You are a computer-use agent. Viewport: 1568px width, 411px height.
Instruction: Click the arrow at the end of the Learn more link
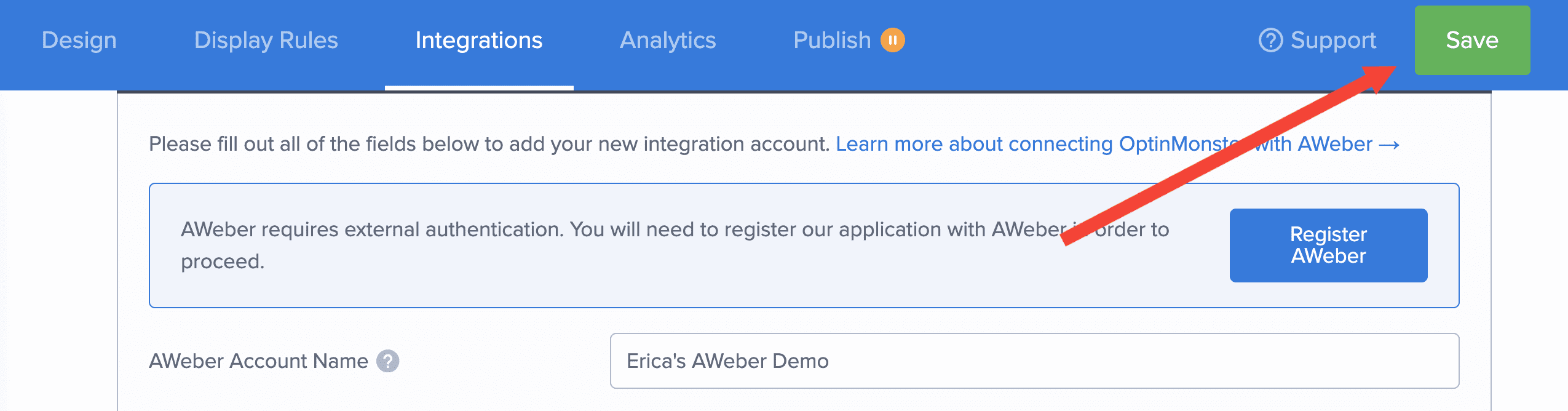click(x=1390, y=145)
